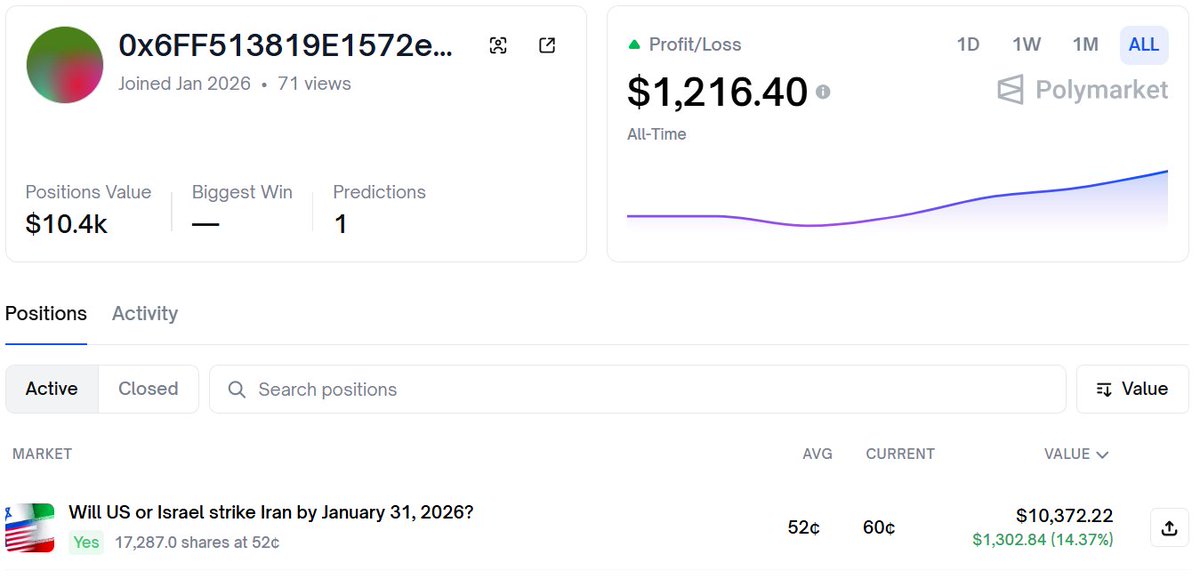Click the magnifier icon in search box
The image size is (1200, 587).
pos(237,390)
